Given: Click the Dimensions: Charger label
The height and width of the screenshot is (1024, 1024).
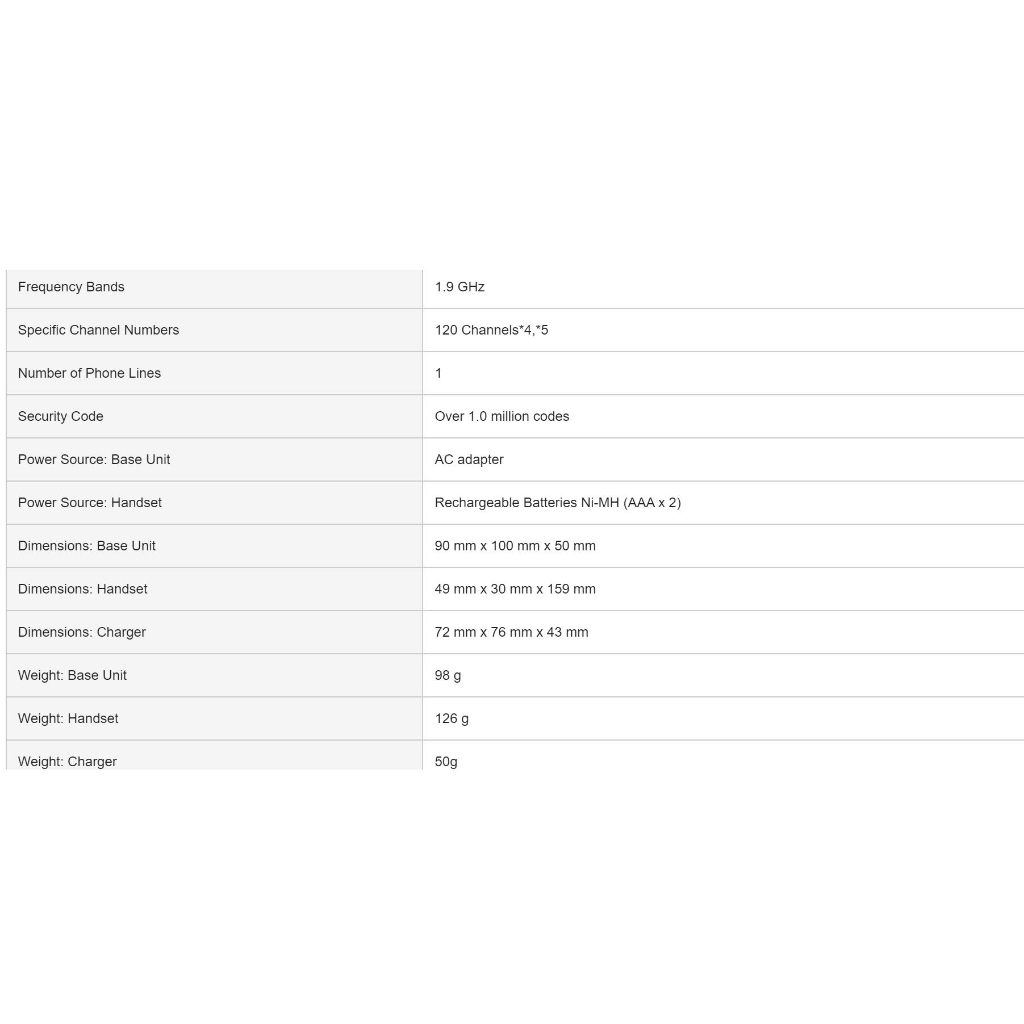Looking at the screenshot, I should tap(82, 631).
